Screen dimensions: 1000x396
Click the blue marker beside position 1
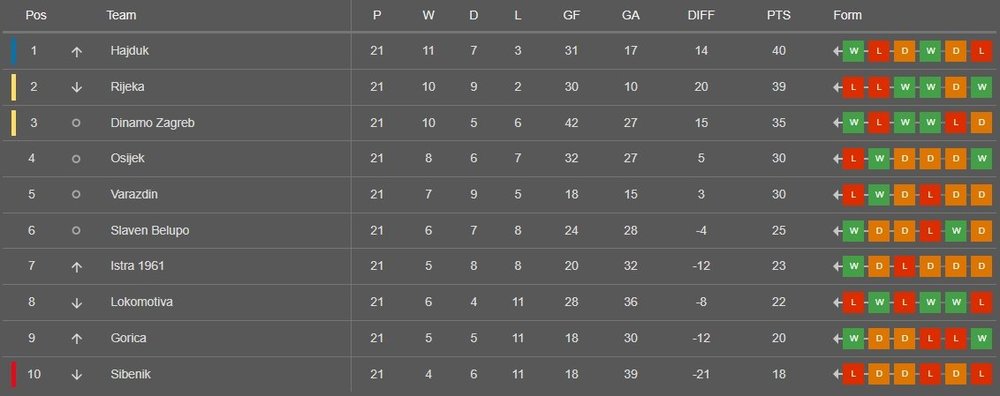coord(14,51)
